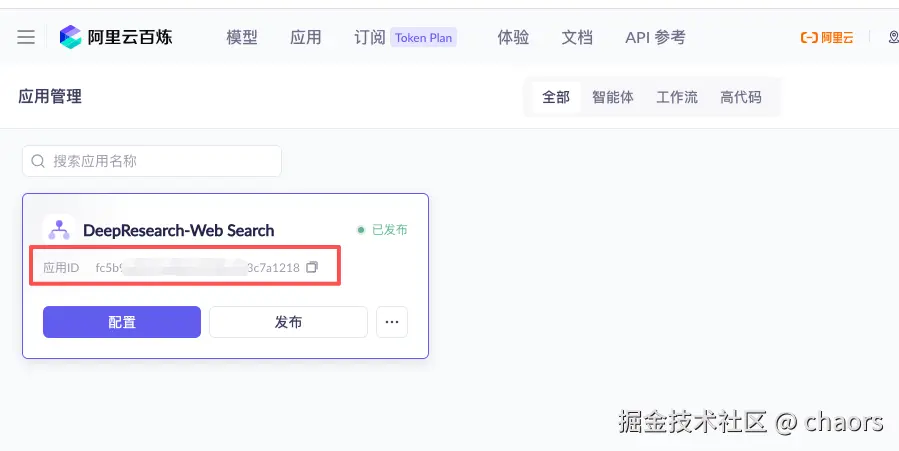
Task: Click the location icon at top right
Action: point(893,37)
